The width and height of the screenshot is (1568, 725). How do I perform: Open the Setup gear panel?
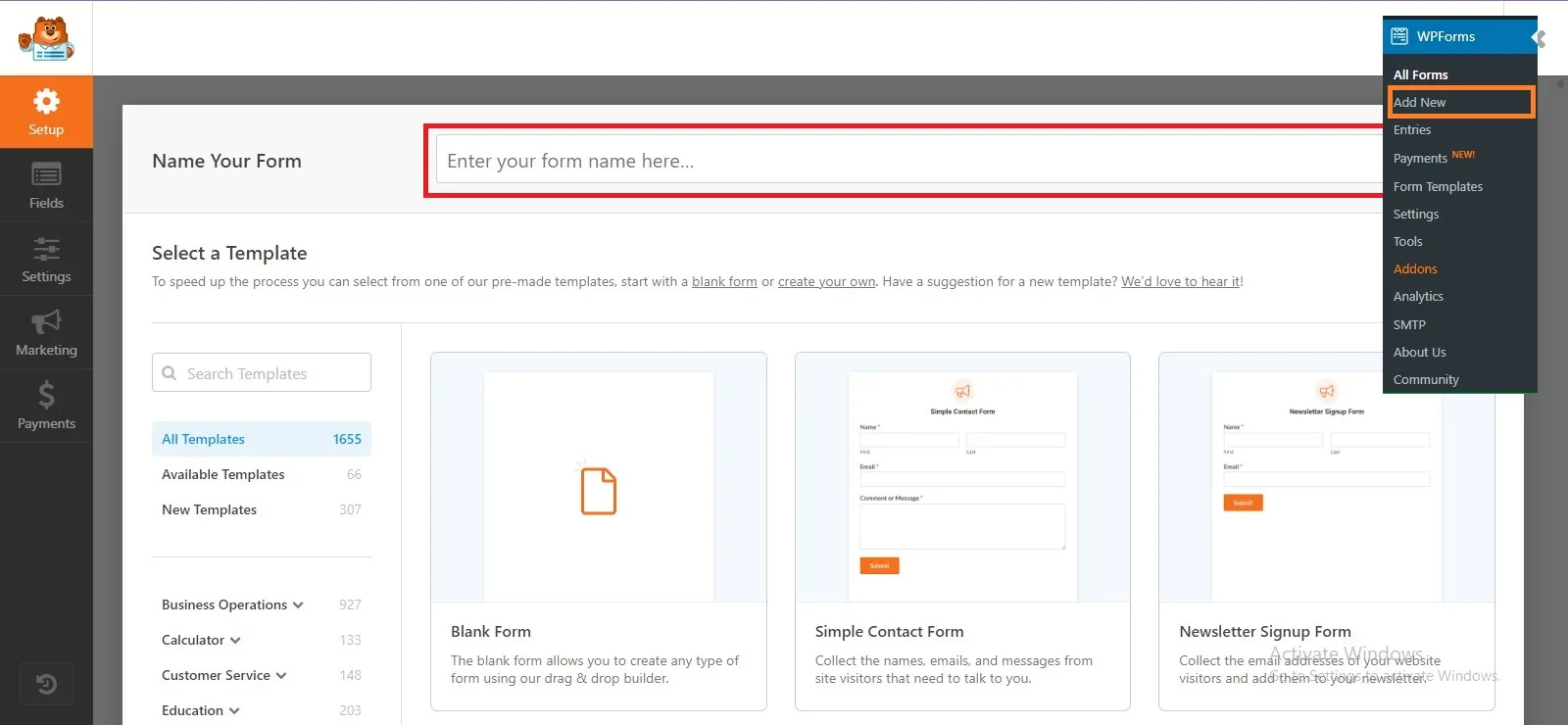46,113
